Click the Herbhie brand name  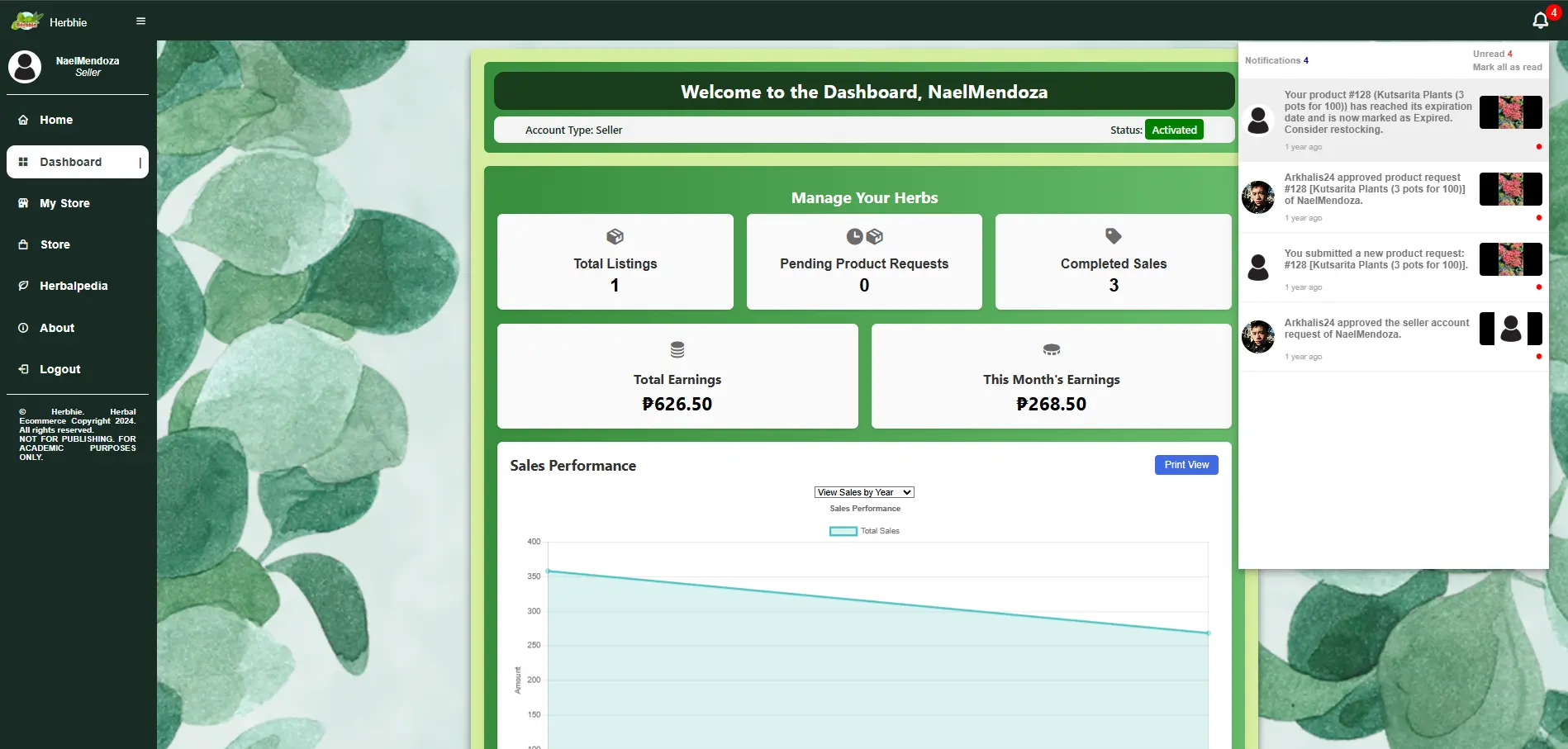pos(68,22)
